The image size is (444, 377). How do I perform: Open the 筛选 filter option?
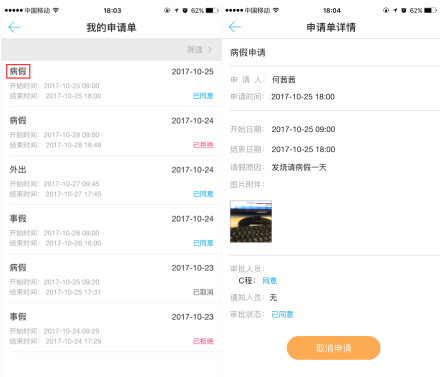(x=199, y=50)
